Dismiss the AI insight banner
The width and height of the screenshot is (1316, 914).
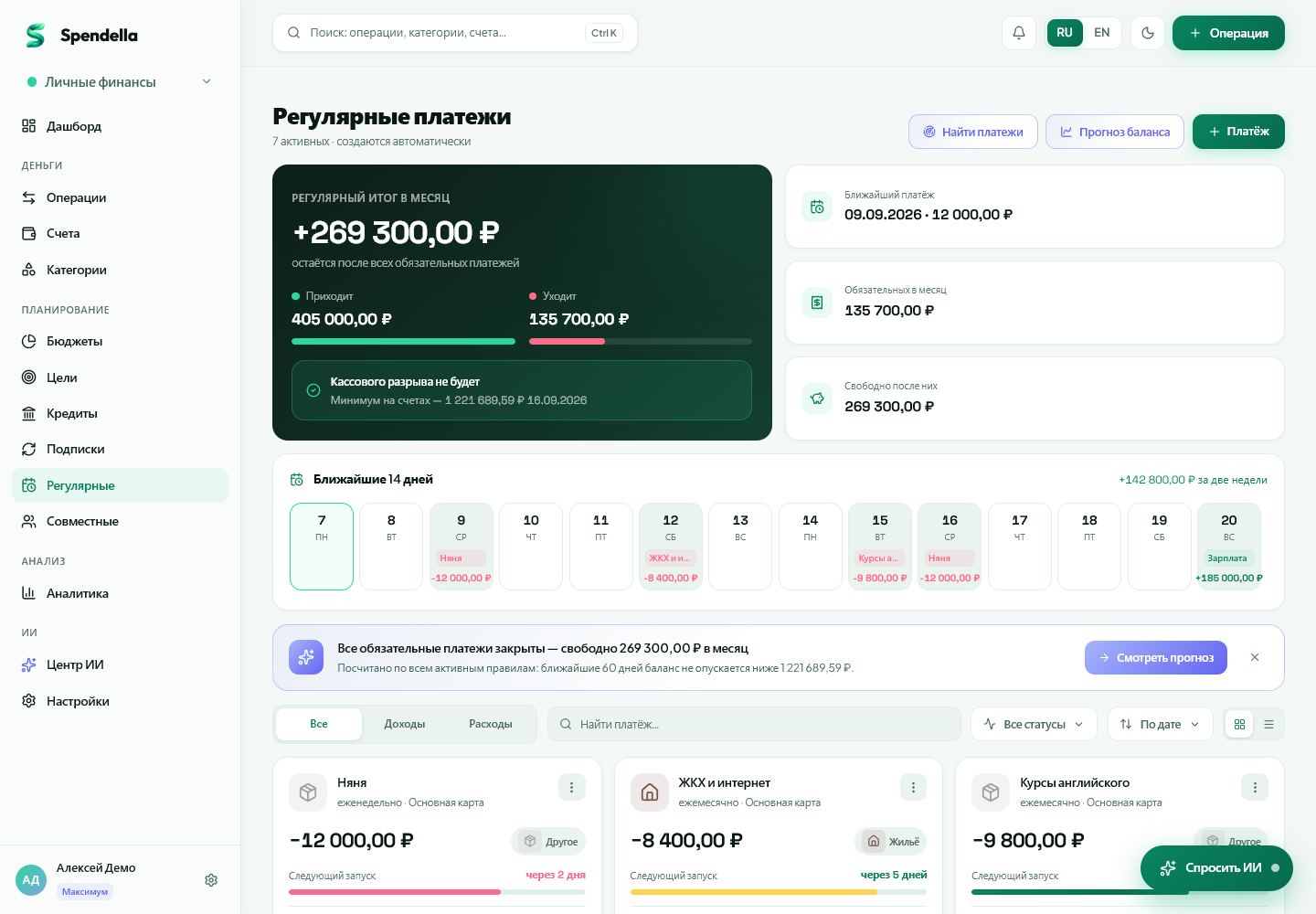pyautogui.click(x=1255, y=657)
